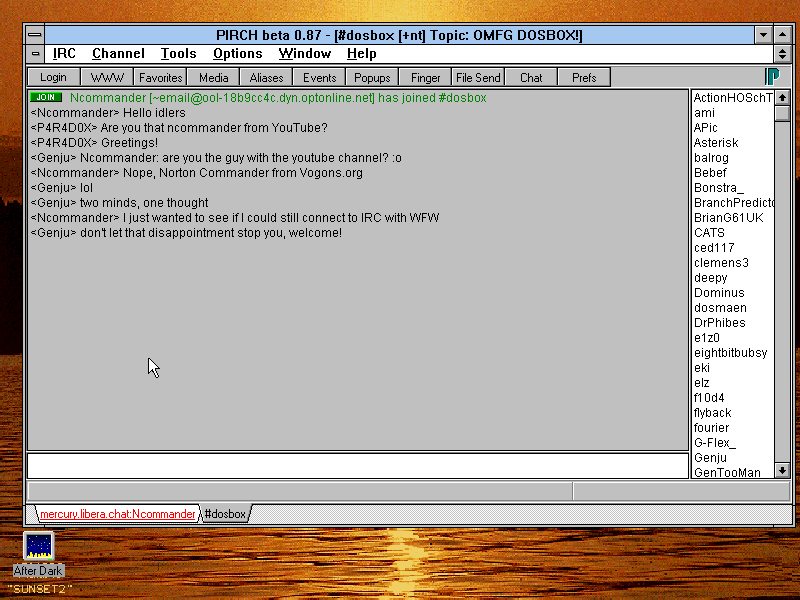The height and width of the screenshot is (600, 800).
Task: Select user elz in the nick list
Action: pyautogui.click(x=733, y=383)
